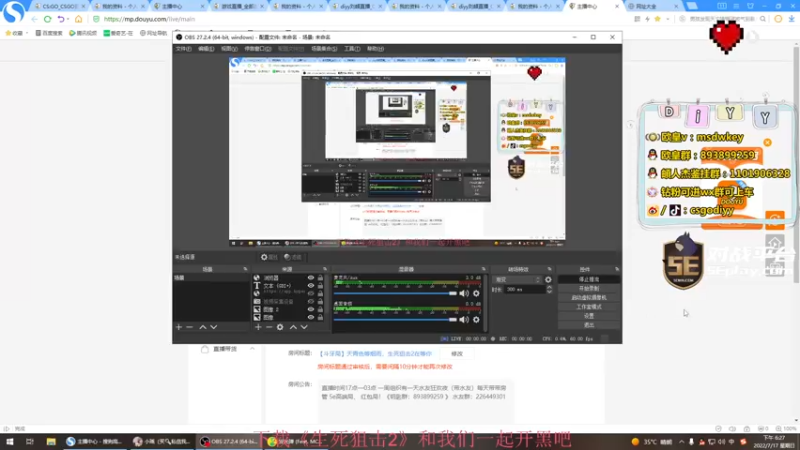
Task: Open 麦克风/Aux audio settings gear
Action: point(476,293)
